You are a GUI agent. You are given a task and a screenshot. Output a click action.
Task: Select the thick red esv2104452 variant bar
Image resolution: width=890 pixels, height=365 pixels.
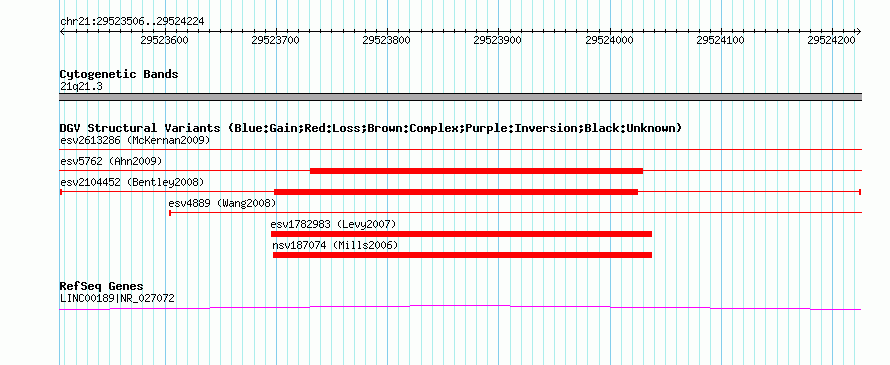[456, 192]
